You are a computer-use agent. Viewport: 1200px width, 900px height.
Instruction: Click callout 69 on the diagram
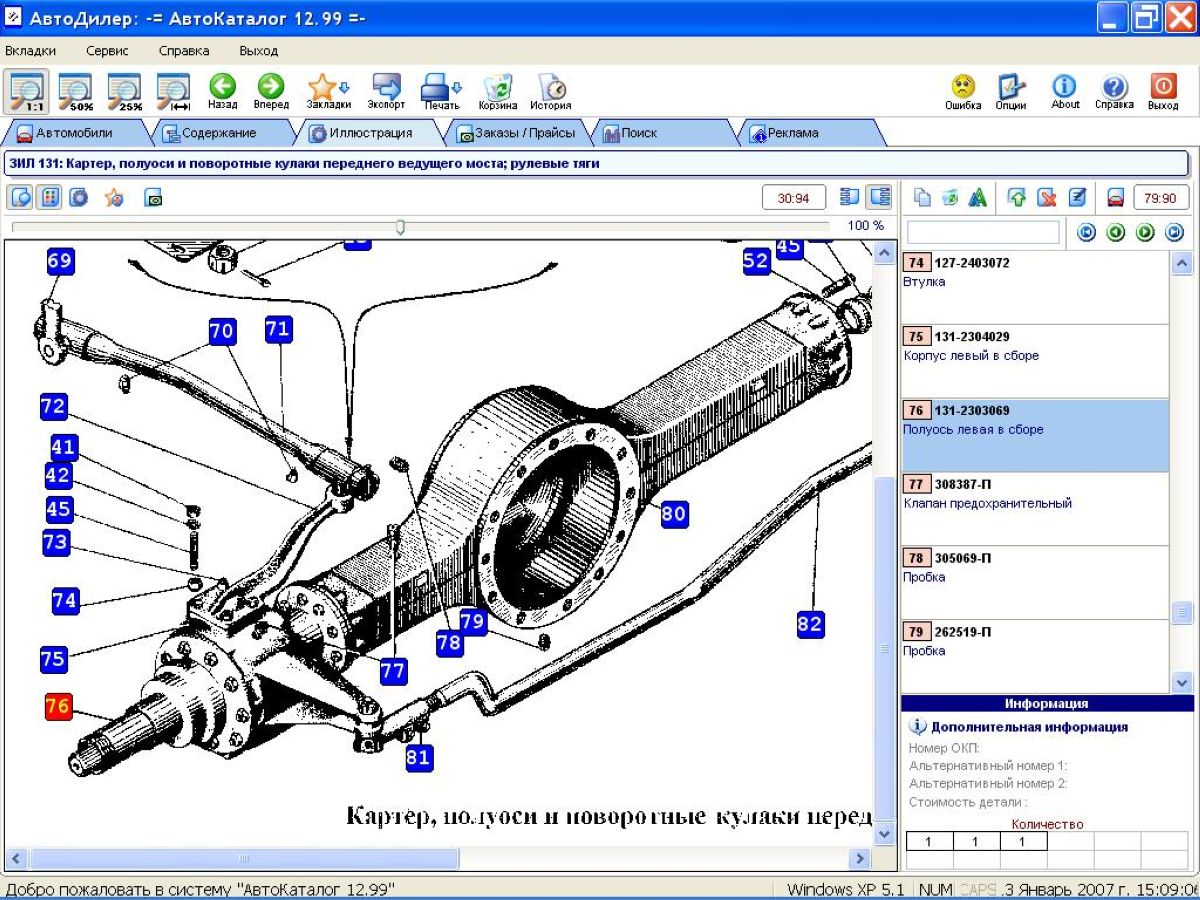(60, 262)
